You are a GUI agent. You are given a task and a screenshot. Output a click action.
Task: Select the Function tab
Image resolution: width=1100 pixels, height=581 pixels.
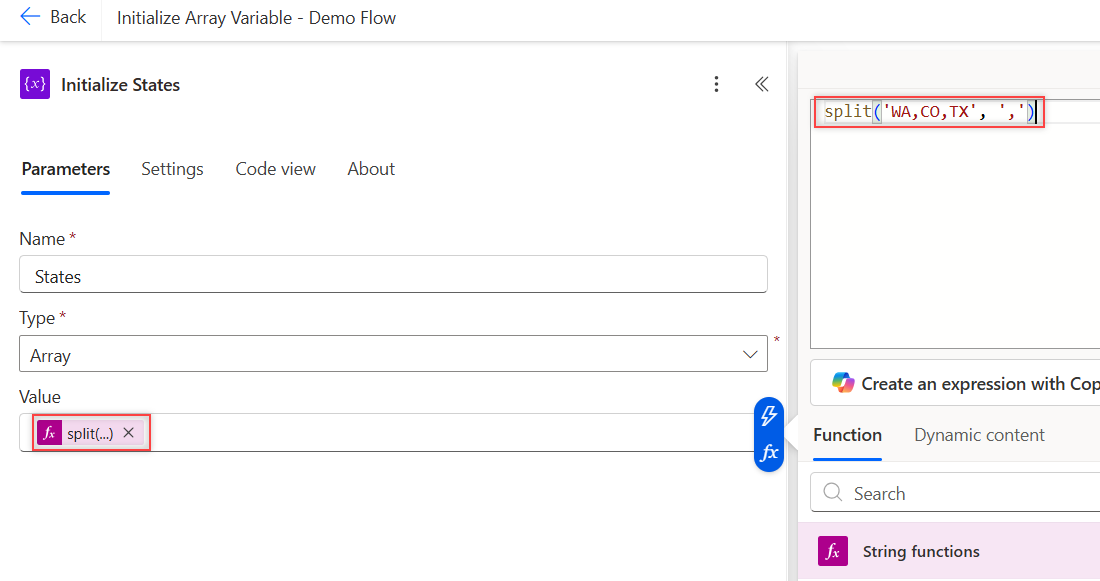[847, 435]
